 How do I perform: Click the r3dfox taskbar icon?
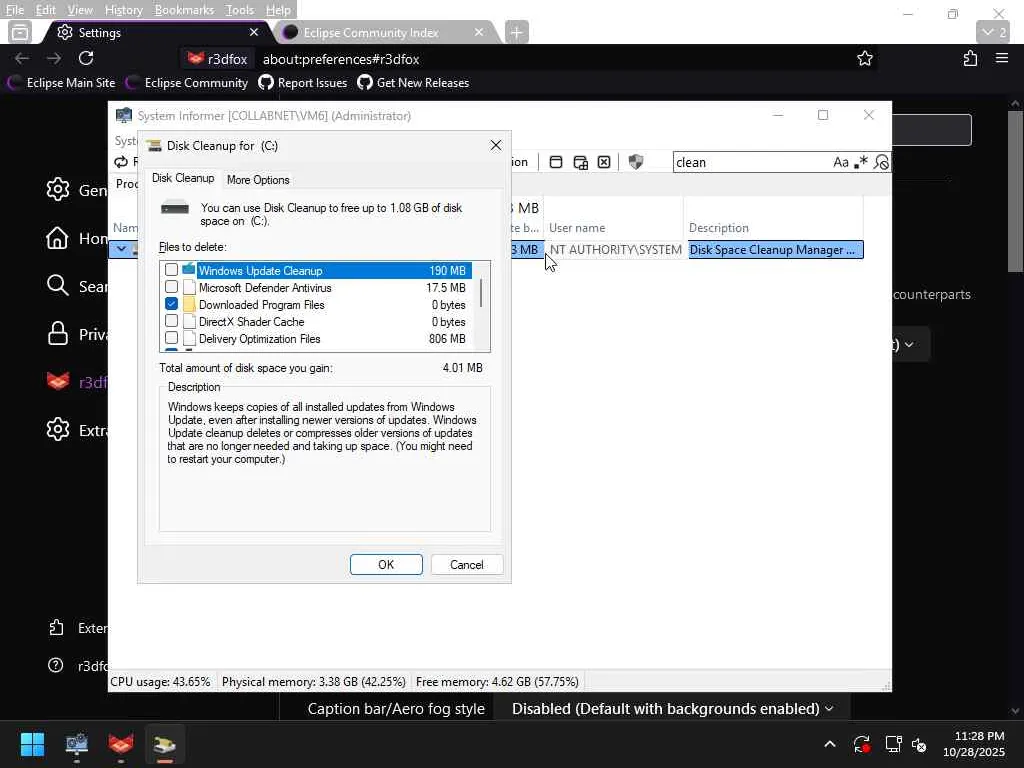(121, 744)
